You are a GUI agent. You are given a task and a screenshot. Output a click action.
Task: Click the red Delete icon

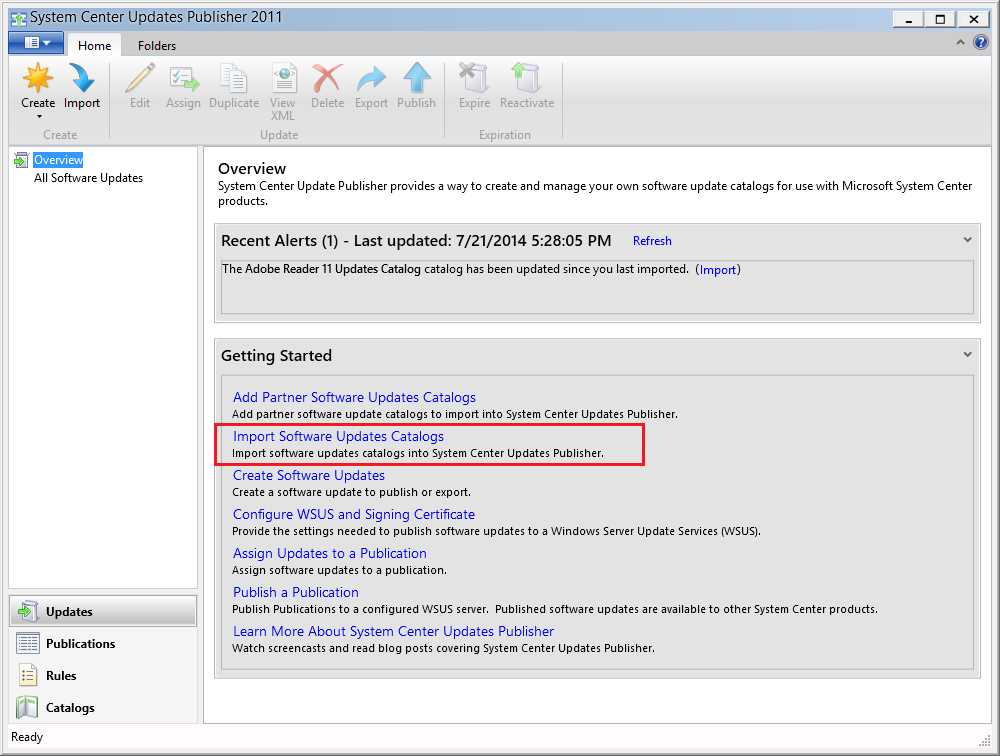click(x=327, y=78)
